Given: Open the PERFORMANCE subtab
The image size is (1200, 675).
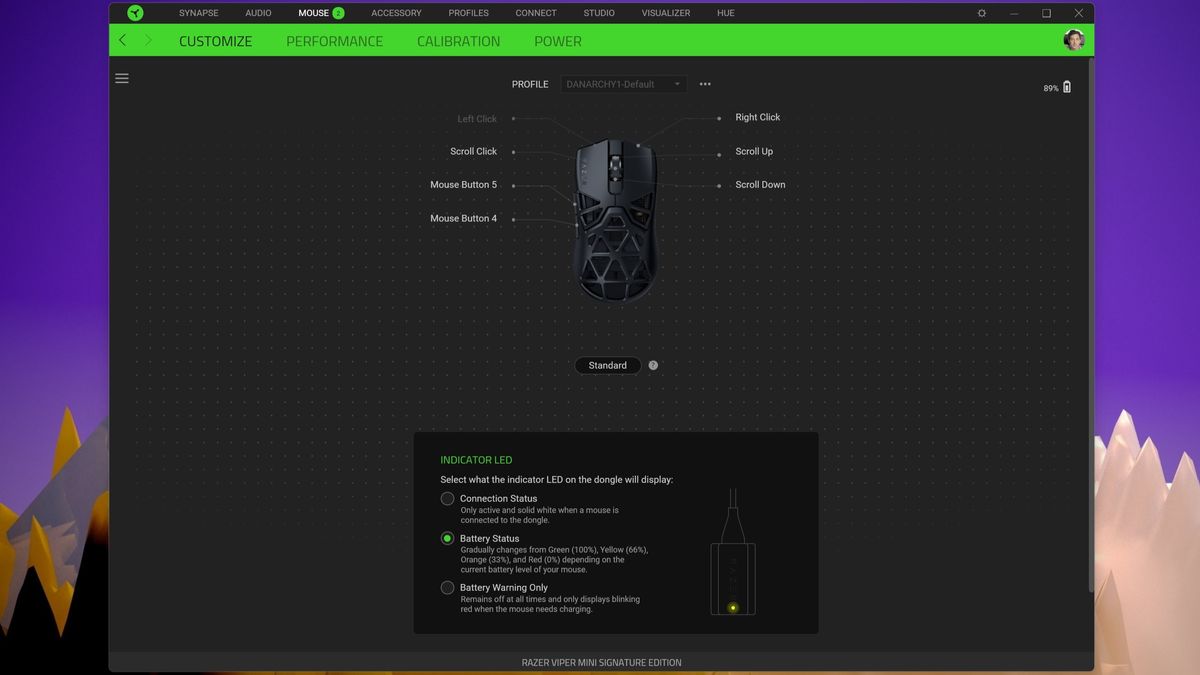Looking at the screenshot, I should tap(334, 41).
